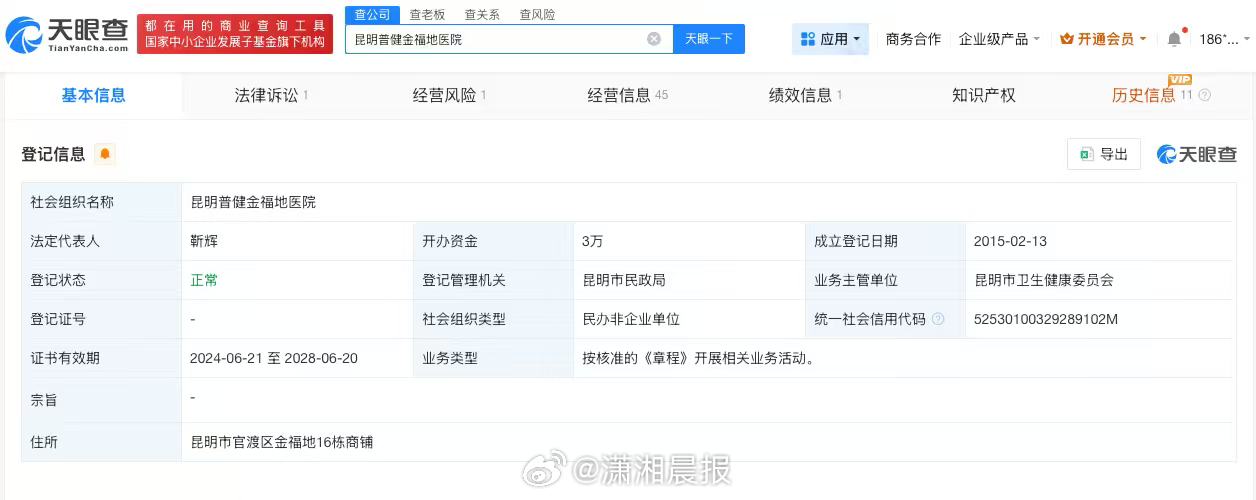Expand the 开通会员 arrow
The width and height of the screenshot is (1256, 500).
1143,39
